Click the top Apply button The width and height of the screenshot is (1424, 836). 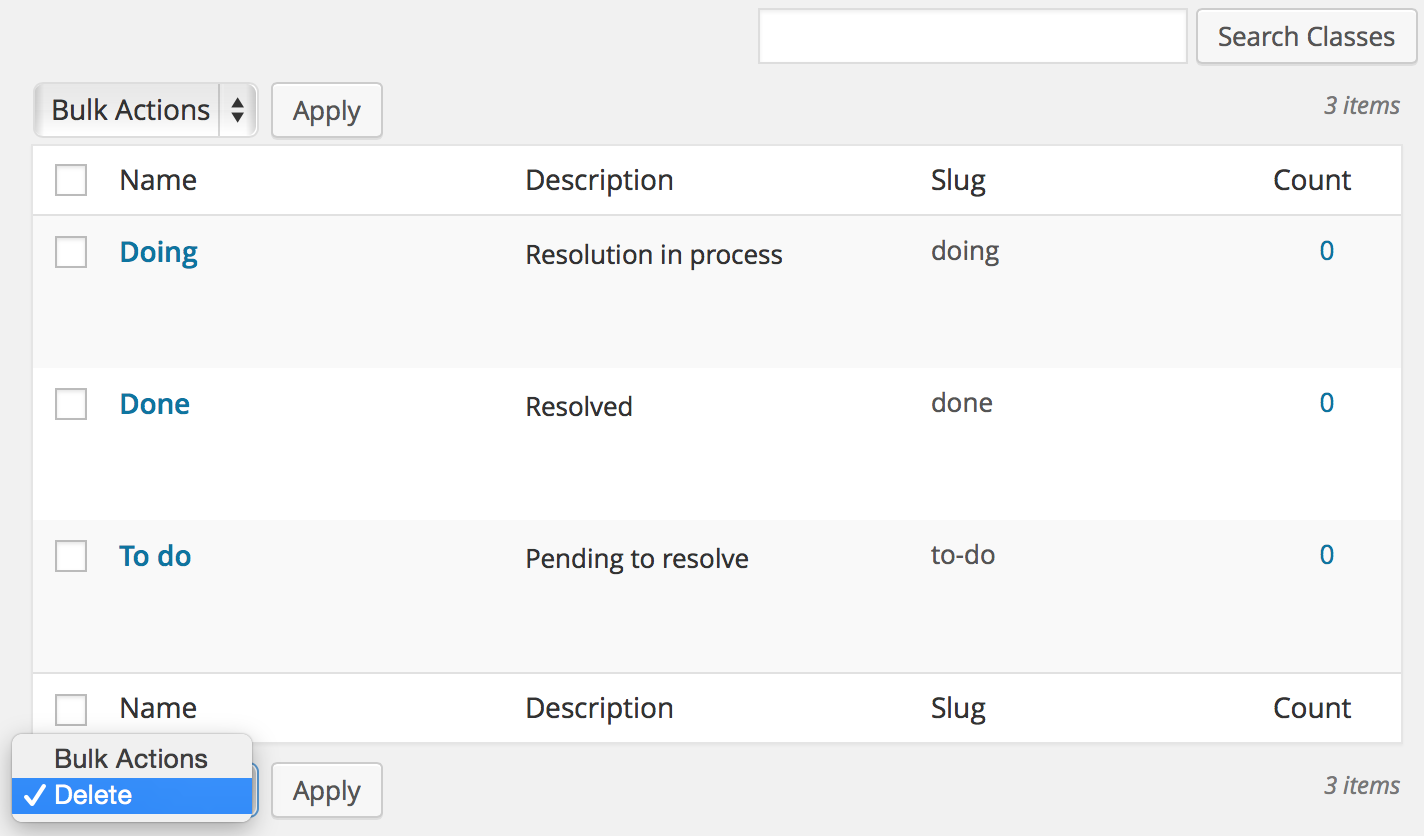pos(327,111)
